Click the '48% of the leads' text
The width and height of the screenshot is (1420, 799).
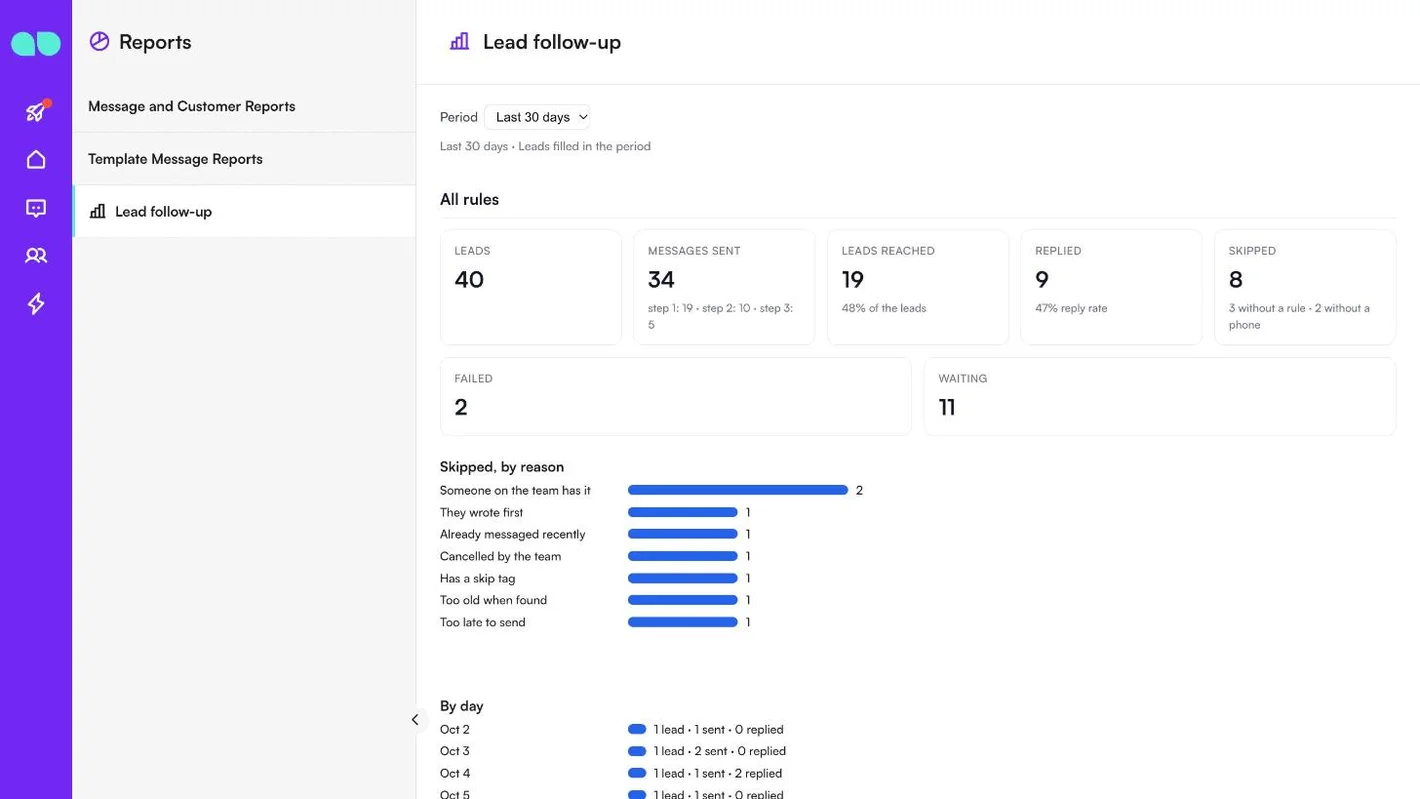[x=884, y=308]
